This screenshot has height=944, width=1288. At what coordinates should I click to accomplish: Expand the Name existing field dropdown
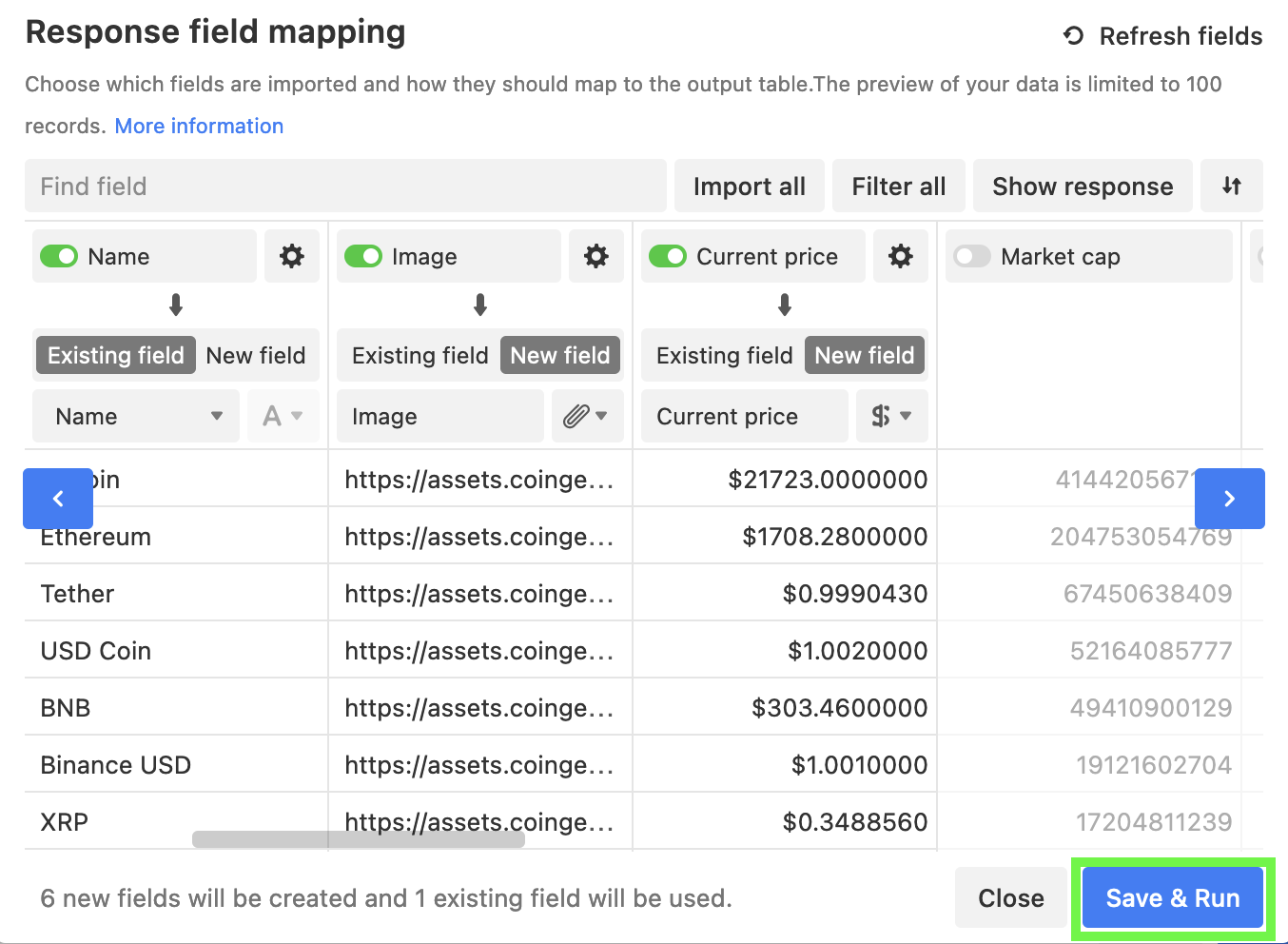coord(136,416)
